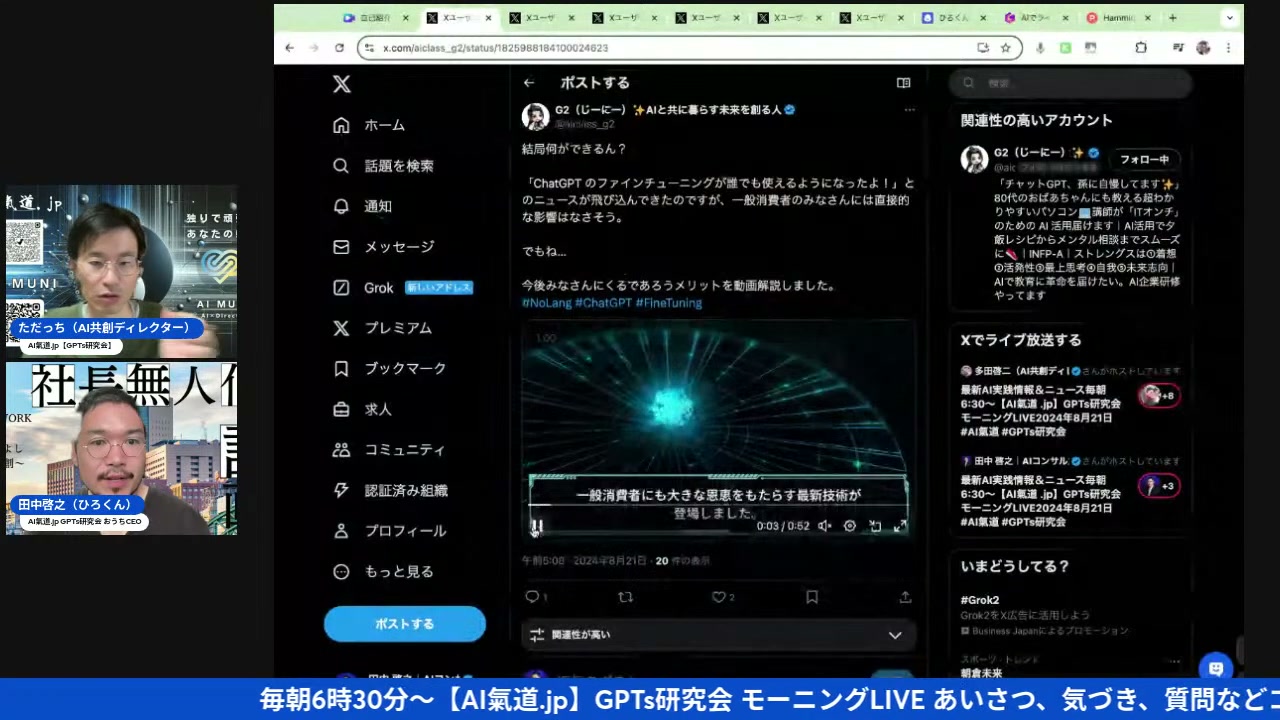Open G2 avatar in 関連性の高いアカウント
The width and height of the screenshot is (1280, 720).
coord(975,159)
